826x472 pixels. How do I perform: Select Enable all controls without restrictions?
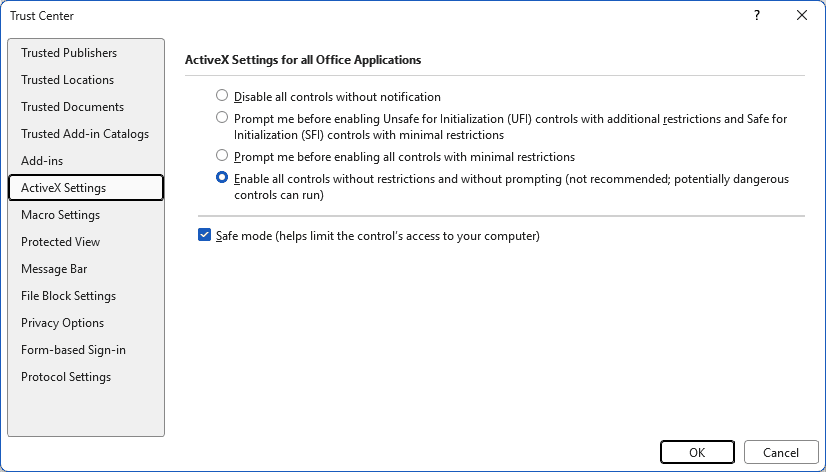[222, 178]
